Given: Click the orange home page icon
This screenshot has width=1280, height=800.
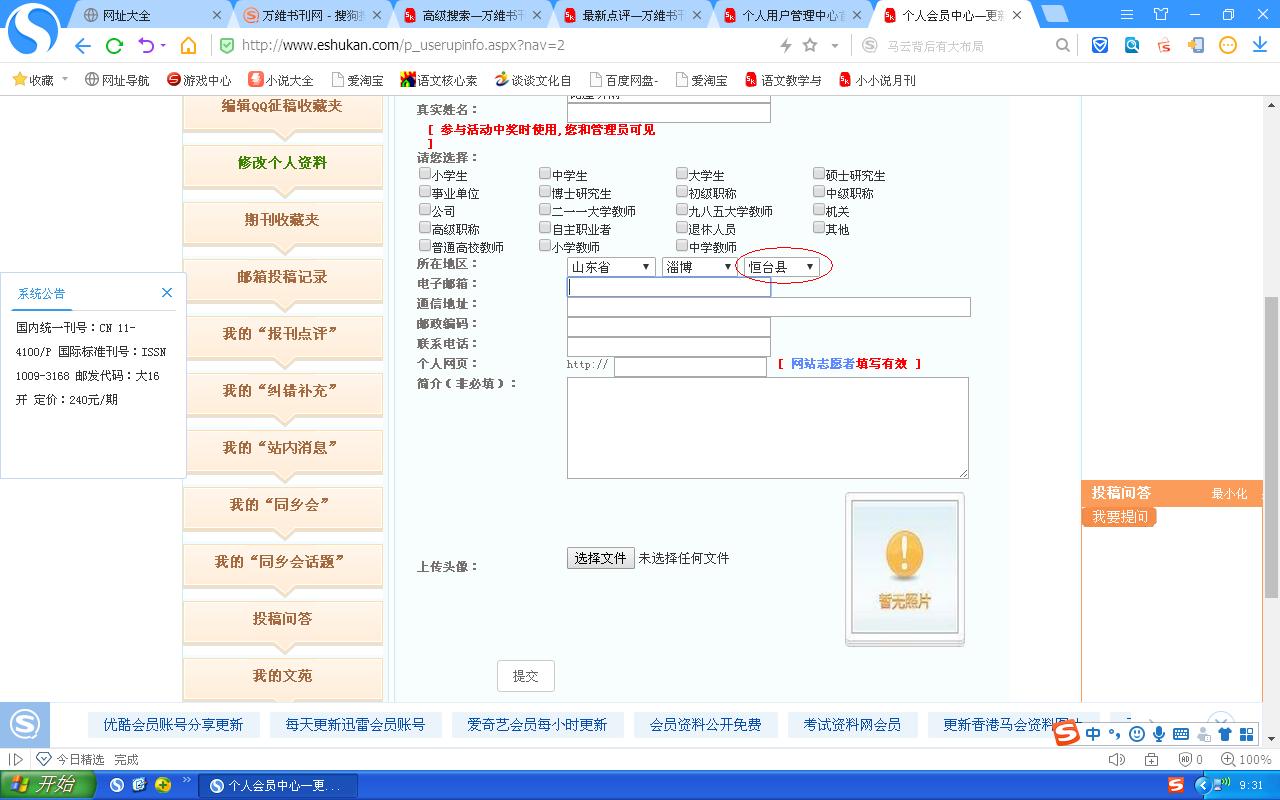Looking at the screenshot, I should 188,46.
